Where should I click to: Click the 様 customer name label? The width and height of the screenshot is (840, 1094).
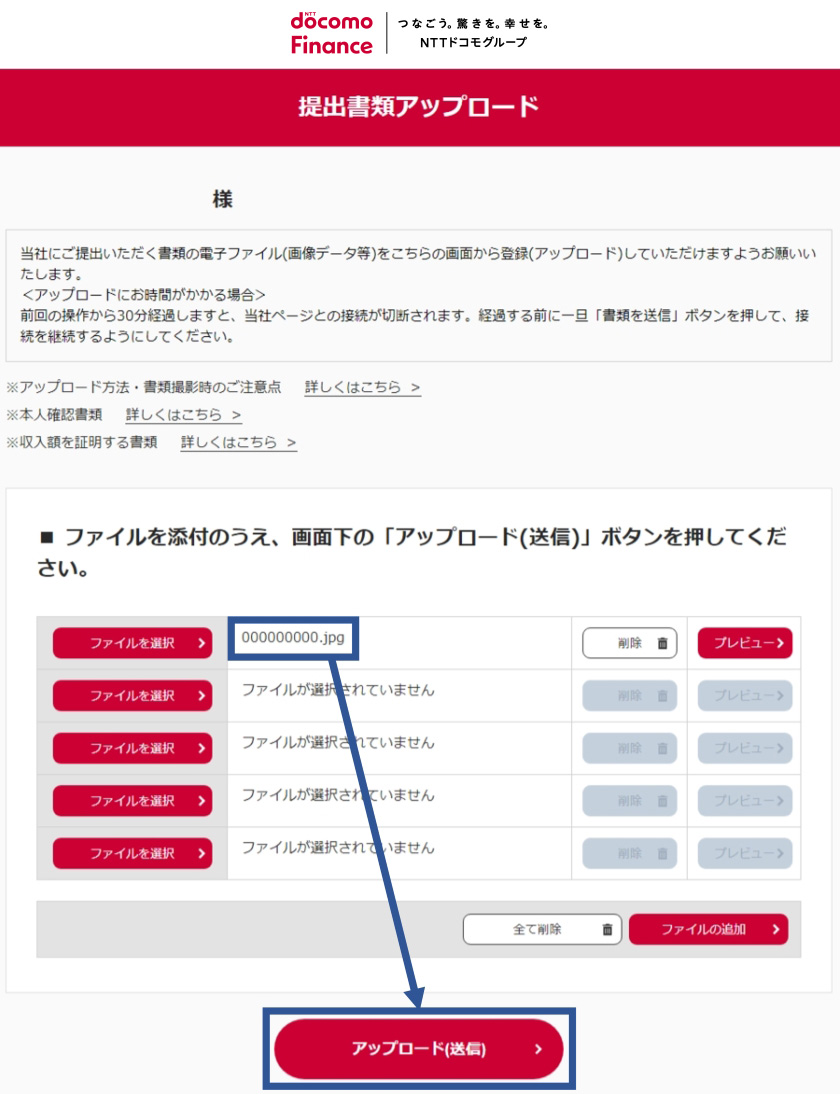[x=223, y=200]
